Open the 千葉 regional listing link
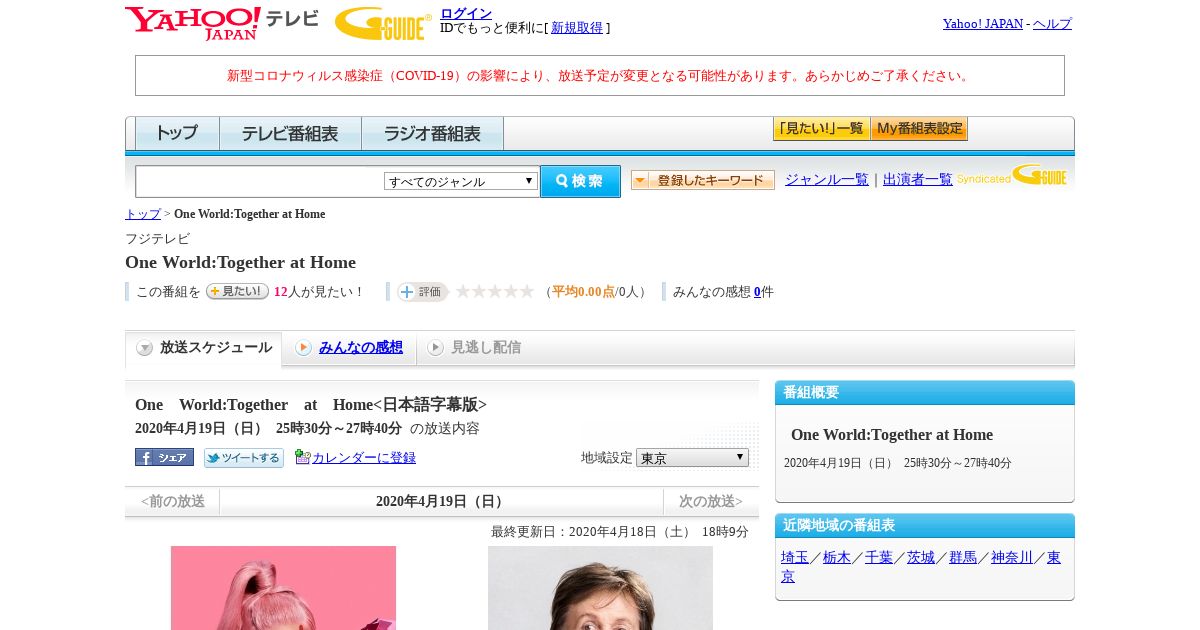 coord(879,557)
